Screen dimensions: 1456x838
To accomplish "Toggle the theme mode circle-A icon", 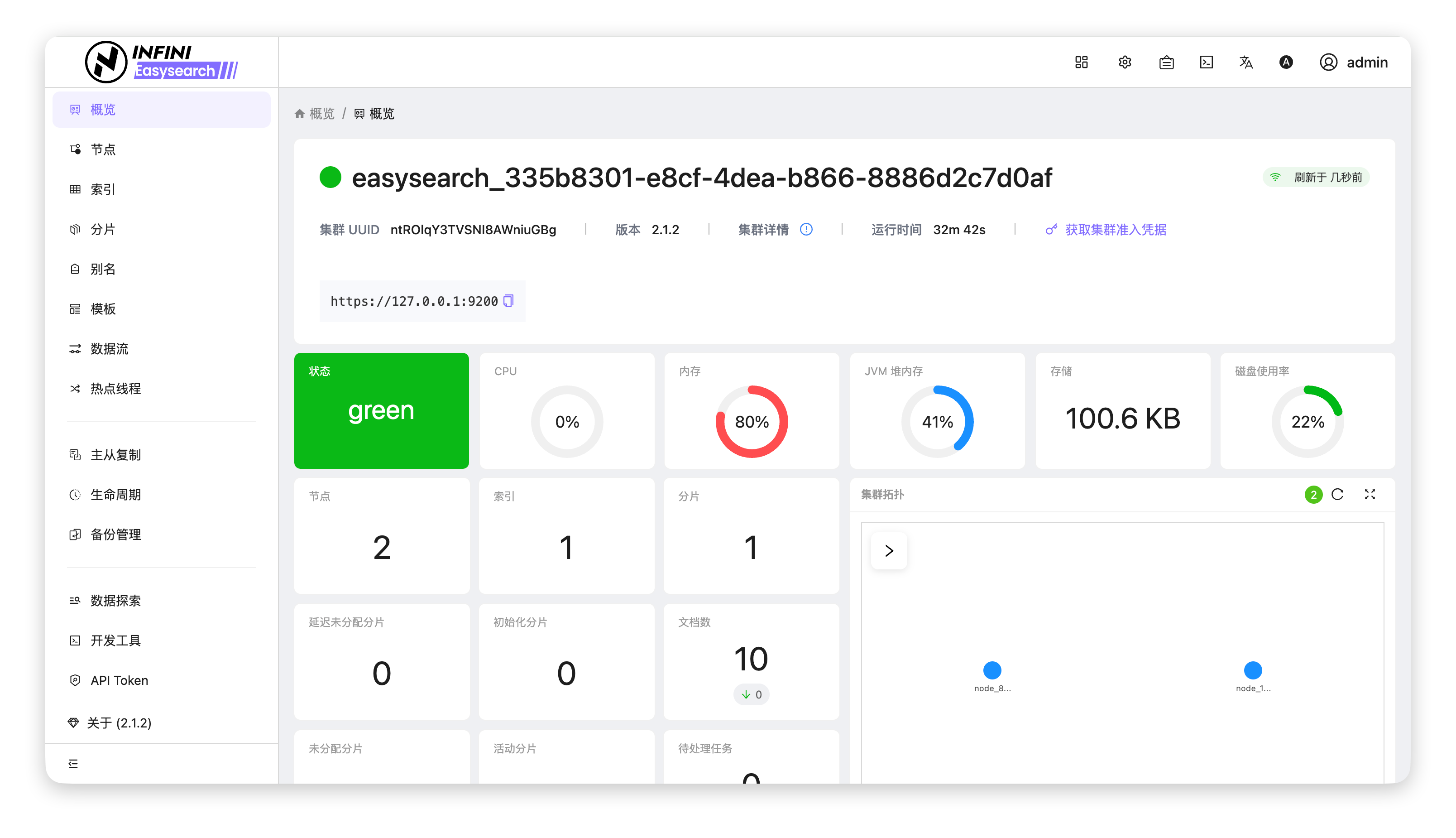I will (x=1286, y=62).
